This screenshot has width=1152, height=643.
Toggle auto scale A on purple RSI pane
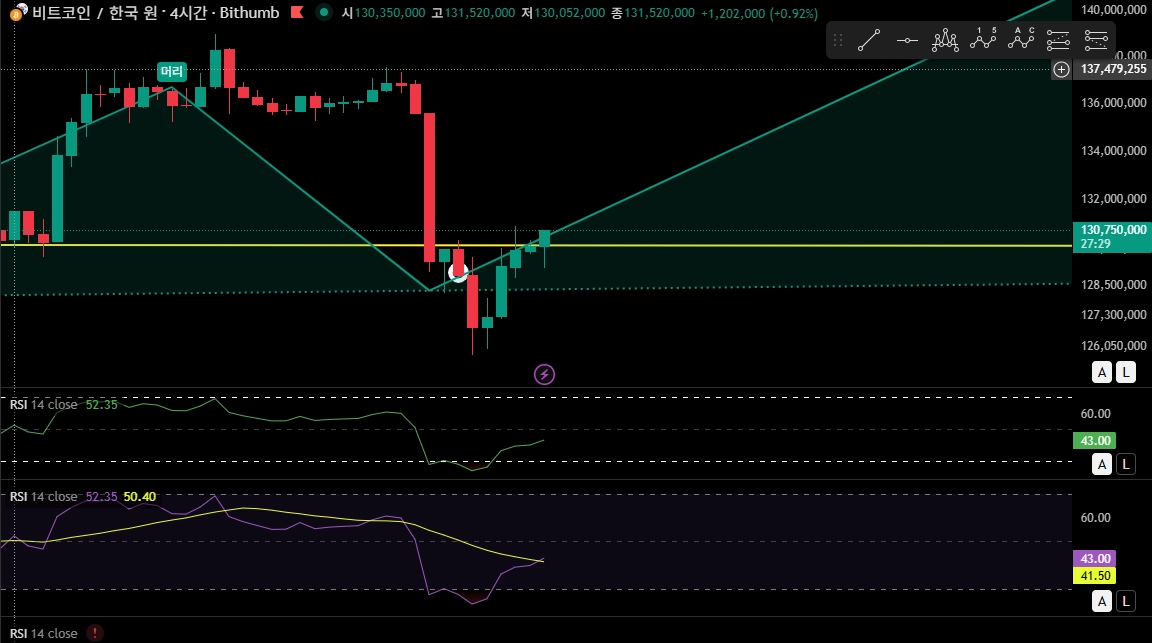[1102, 602]
